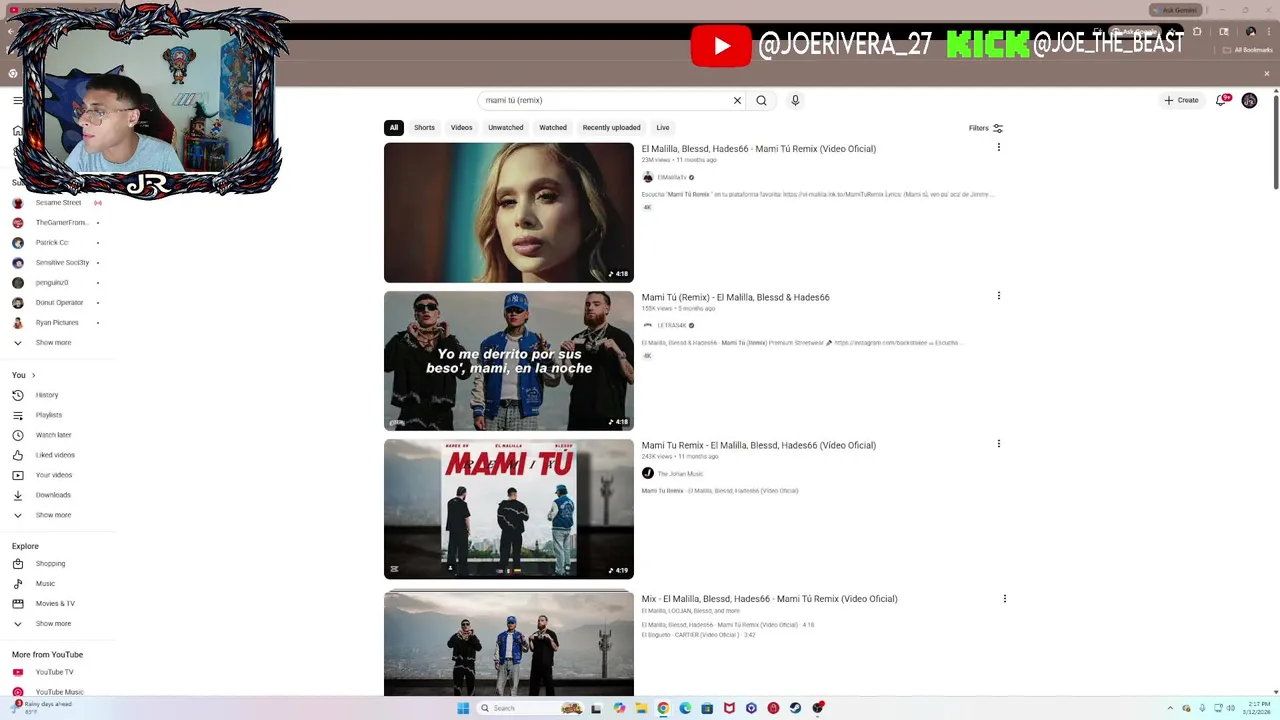
Task: Click the Windows Start button
Action: click(463, 708)
